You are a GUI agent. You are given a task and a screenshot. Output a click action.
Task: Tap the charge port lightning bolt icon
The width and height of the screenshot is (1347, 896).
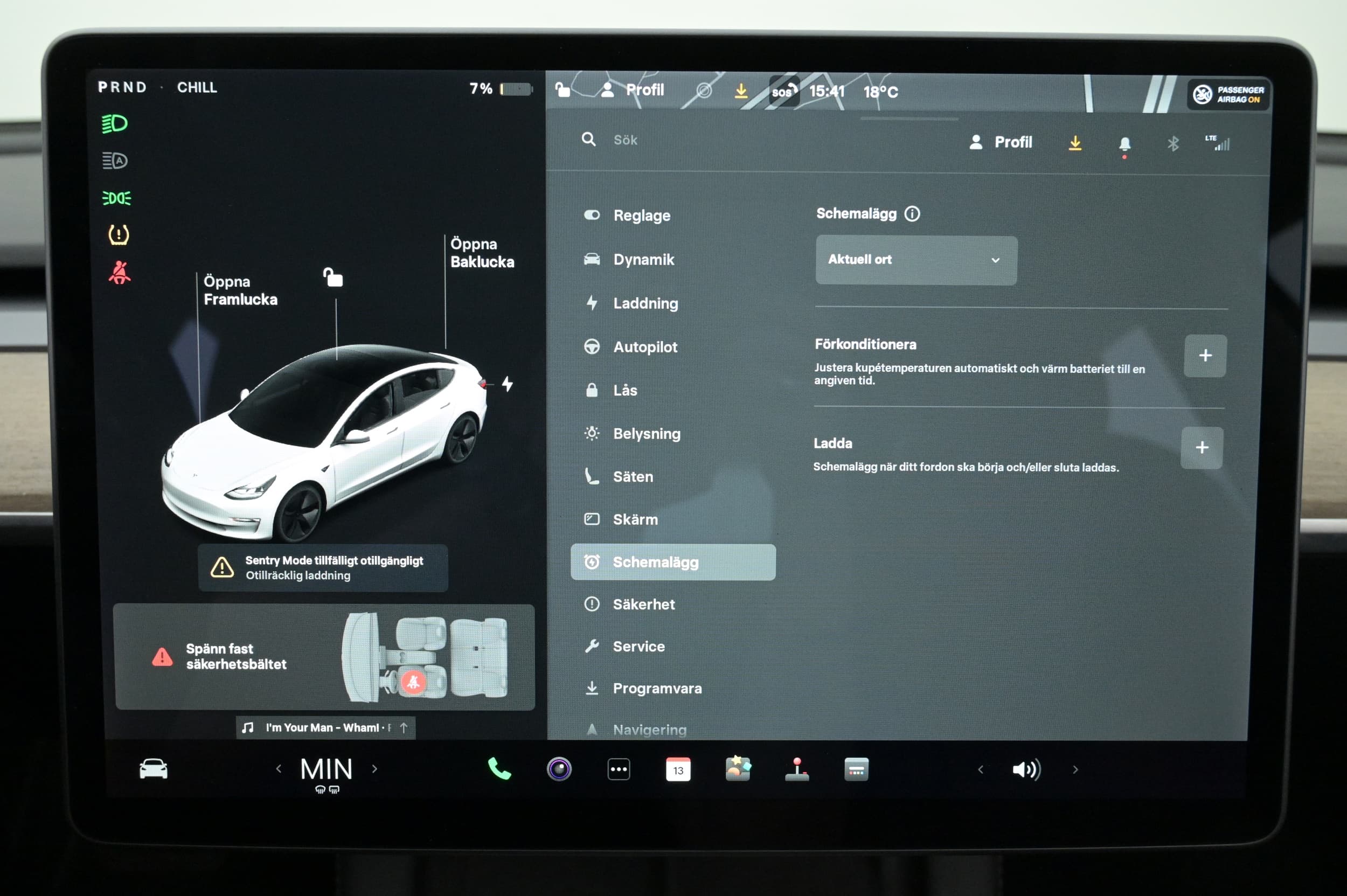click(x=507, y=384)
